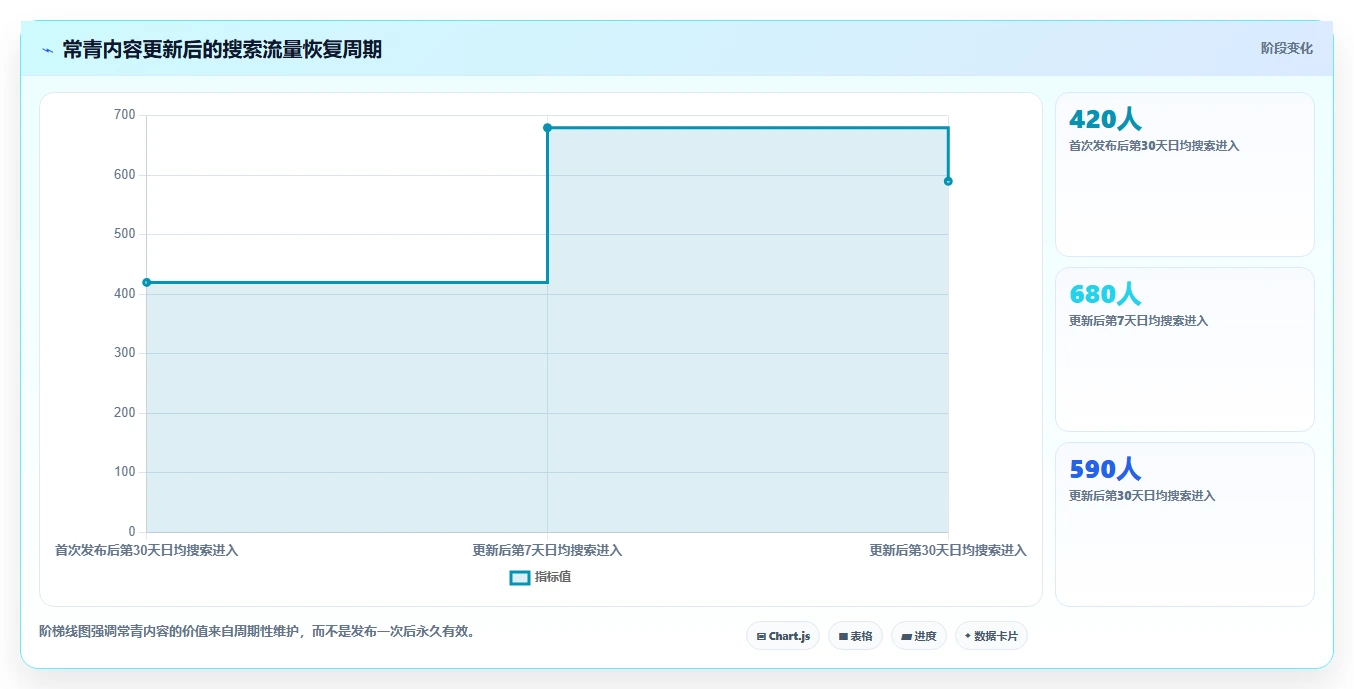Click the 680人 stat value
1354x689 pixels.
pyautogui.click(x=1105, y=295)
